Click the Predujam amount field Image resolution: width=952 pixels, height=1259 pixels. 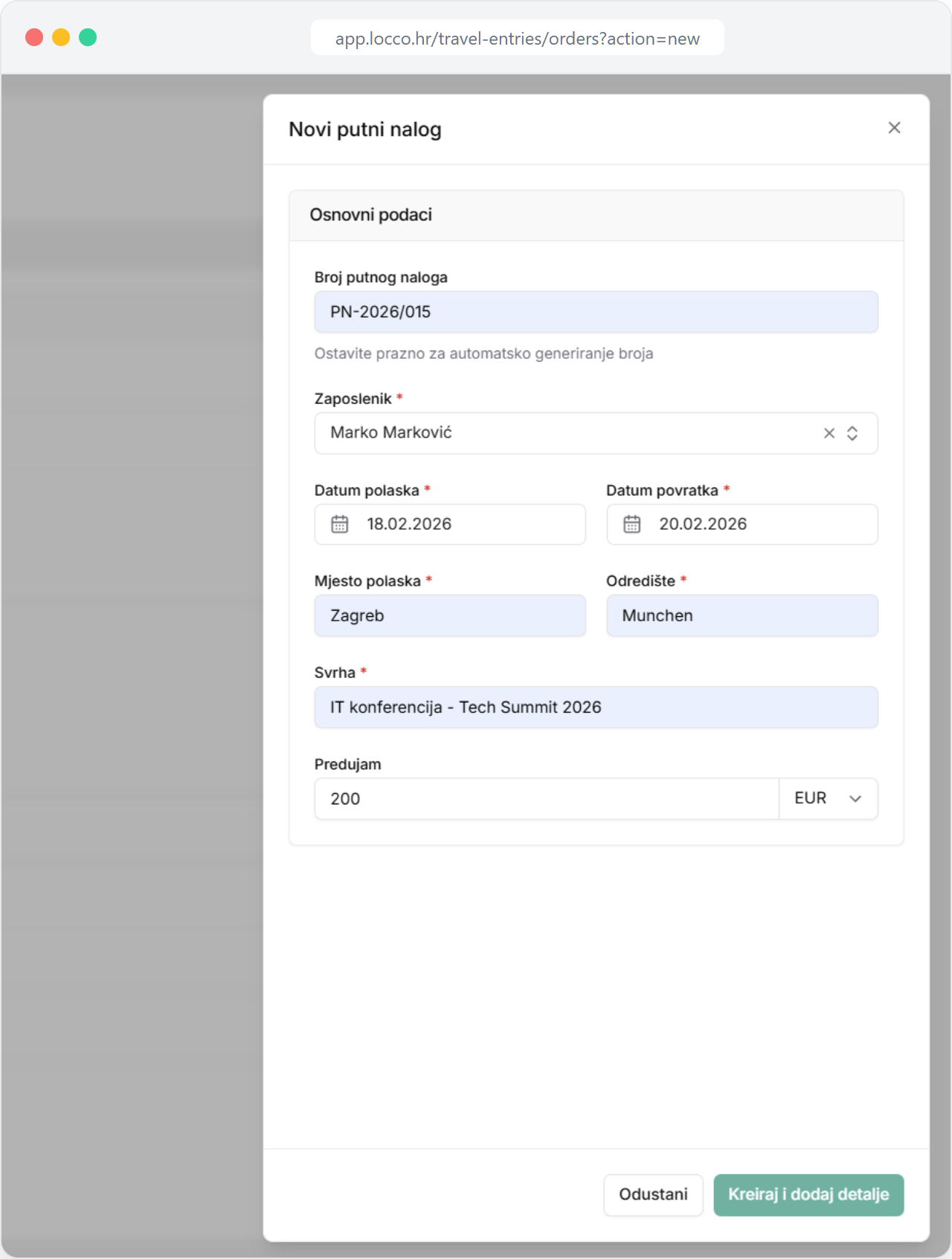click(546, 798)
